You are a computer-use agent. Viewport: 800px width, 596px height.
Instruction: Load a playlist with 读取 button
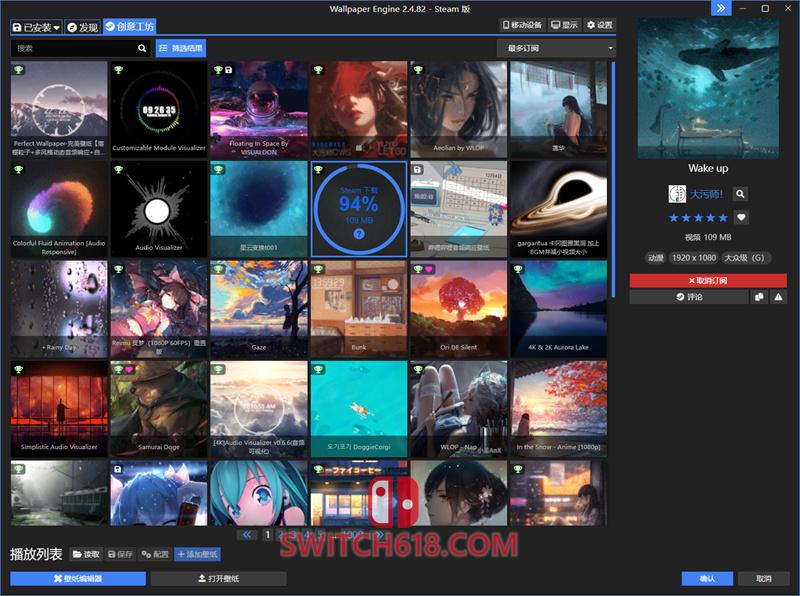coord(86,554)
